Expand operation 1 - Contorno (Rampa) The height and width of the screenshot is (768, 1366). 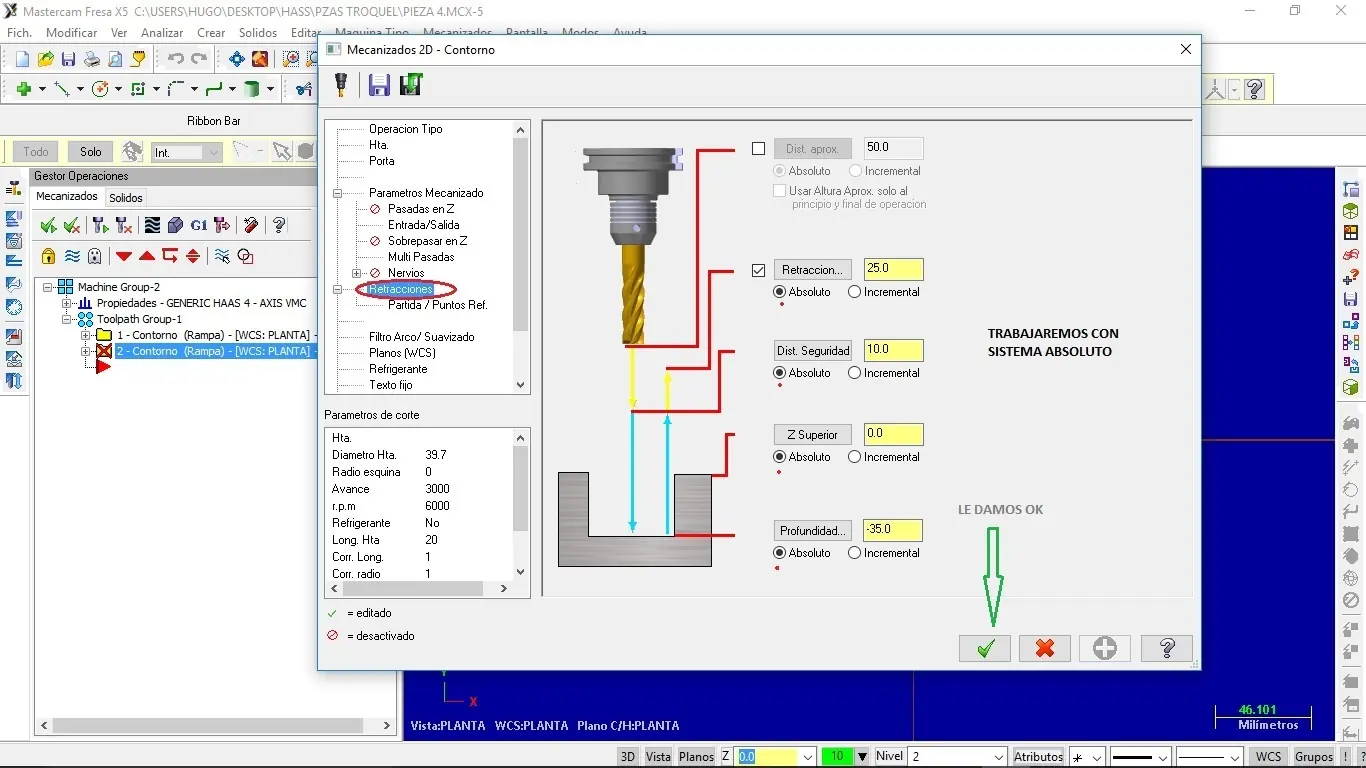tap(86, 335)
